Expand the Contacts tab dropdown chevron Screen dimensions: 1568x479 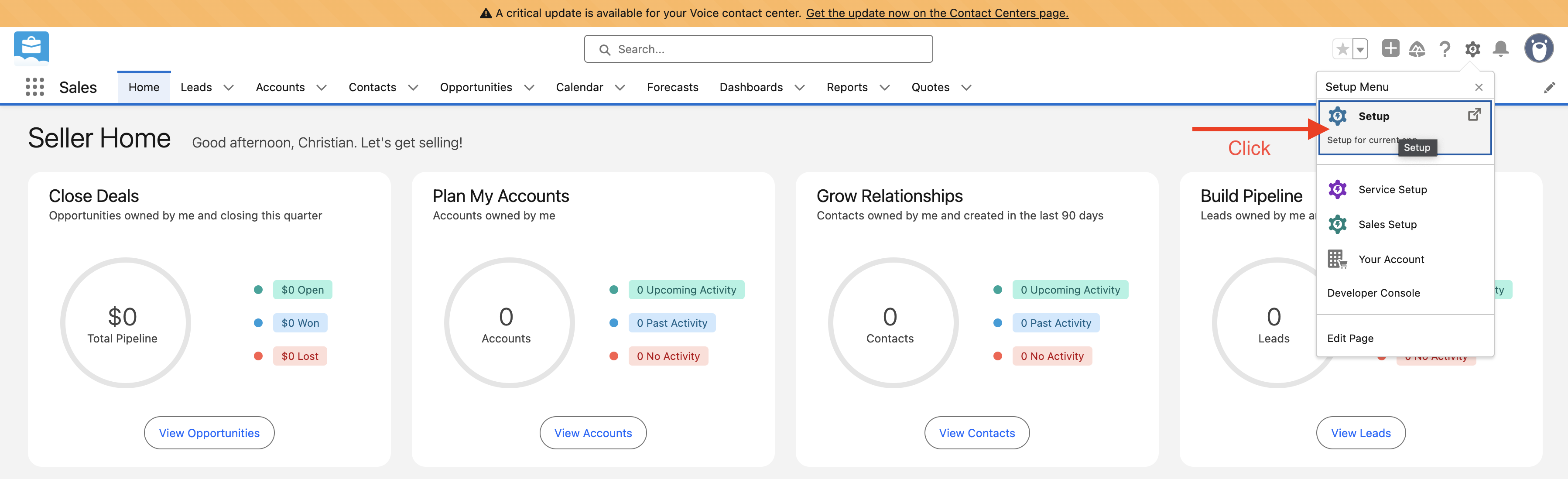click(x=413, y=88)
